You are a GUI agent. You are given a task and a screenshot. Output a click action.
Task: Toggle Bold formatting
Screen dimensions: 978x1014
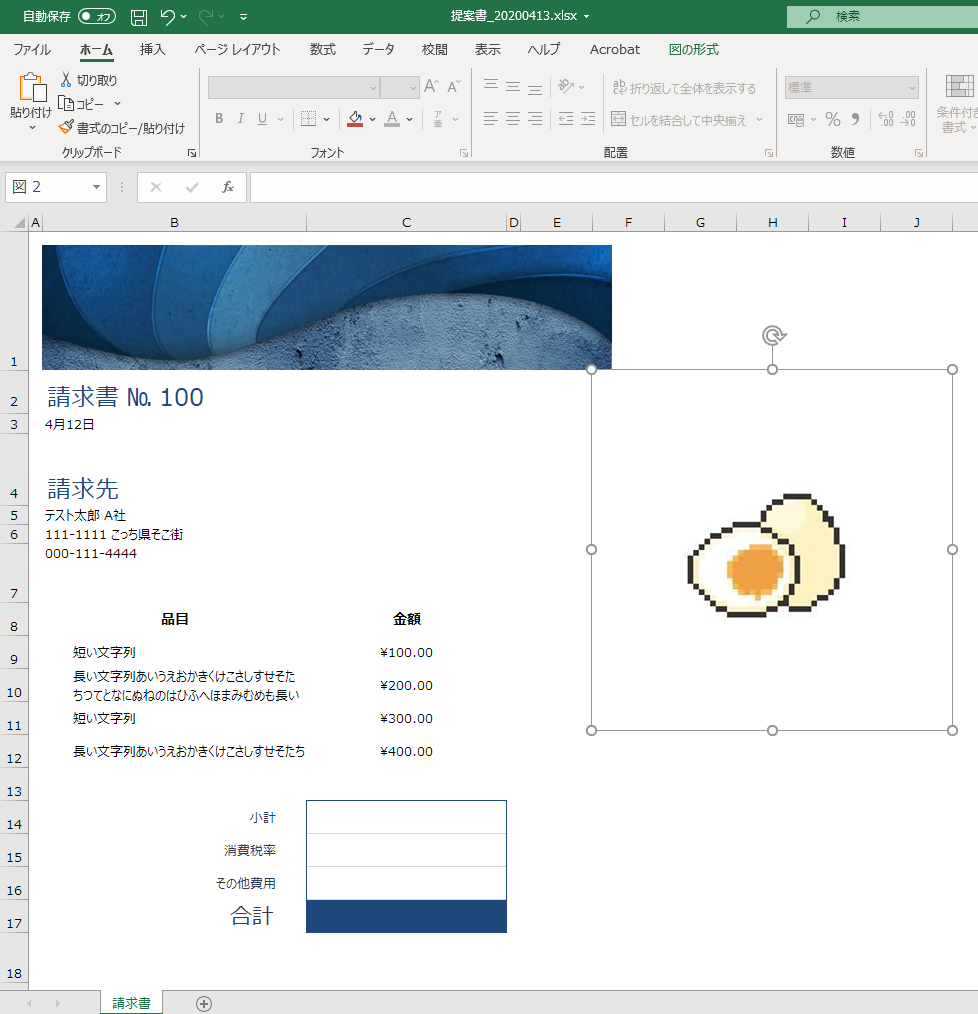point(219,119)
